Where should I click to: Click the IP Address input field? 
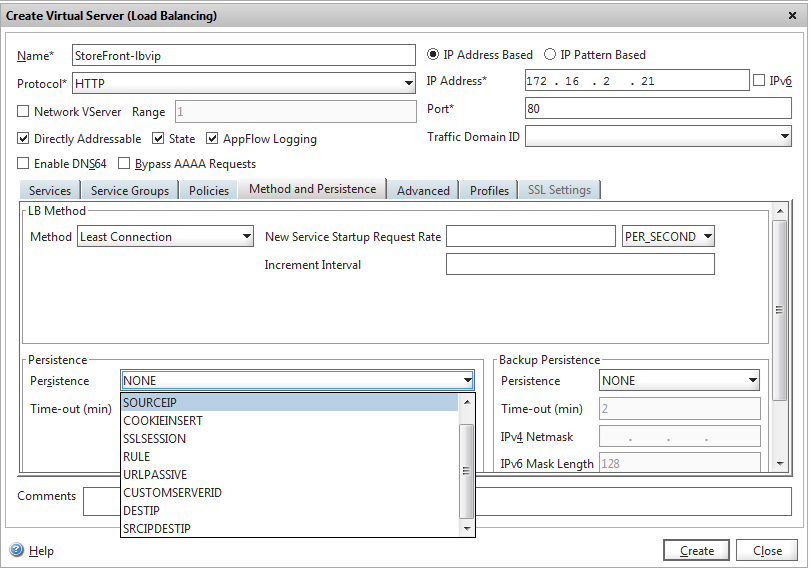point(637,81)
